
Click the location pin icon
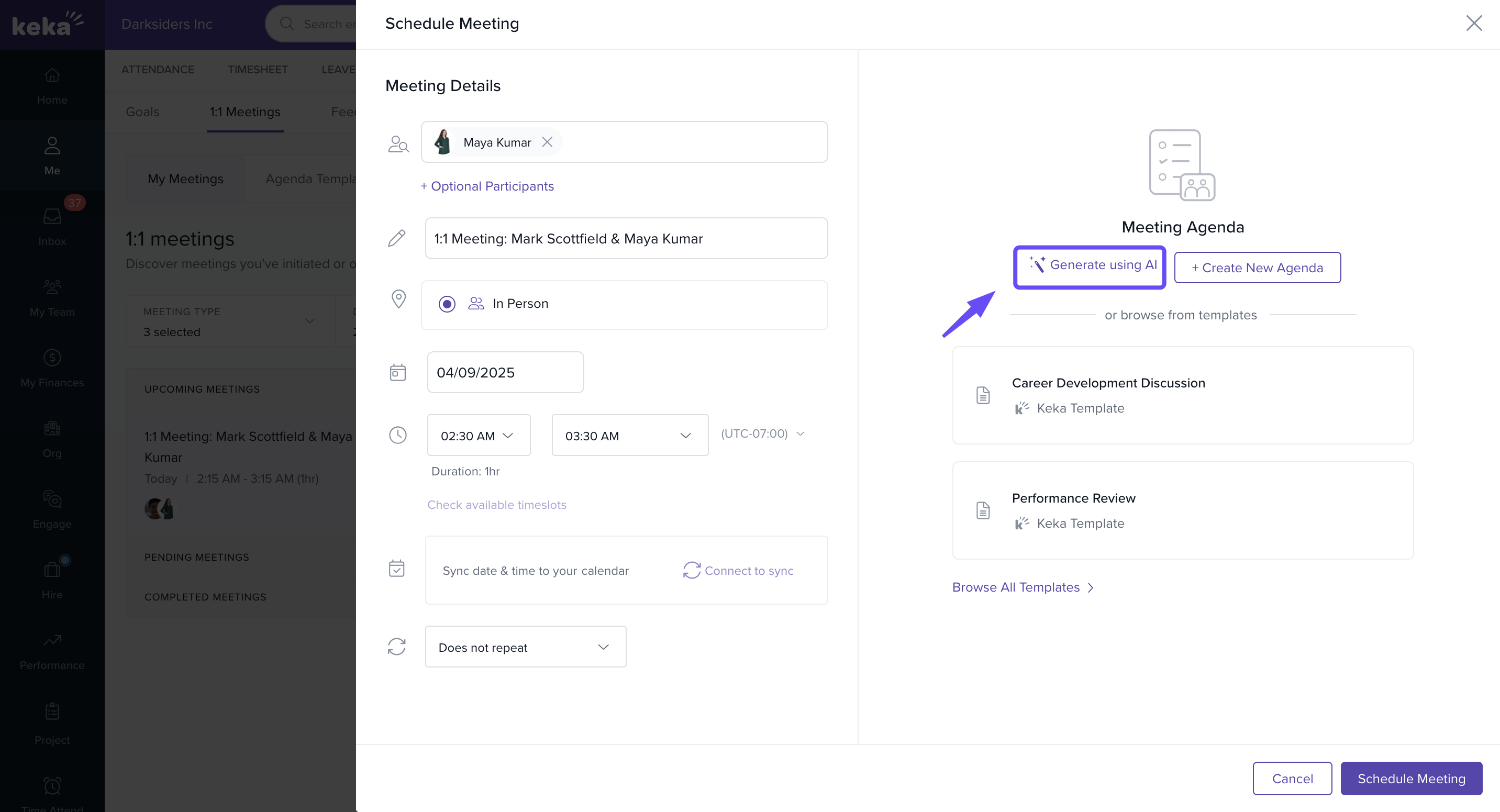pos(398,299)
